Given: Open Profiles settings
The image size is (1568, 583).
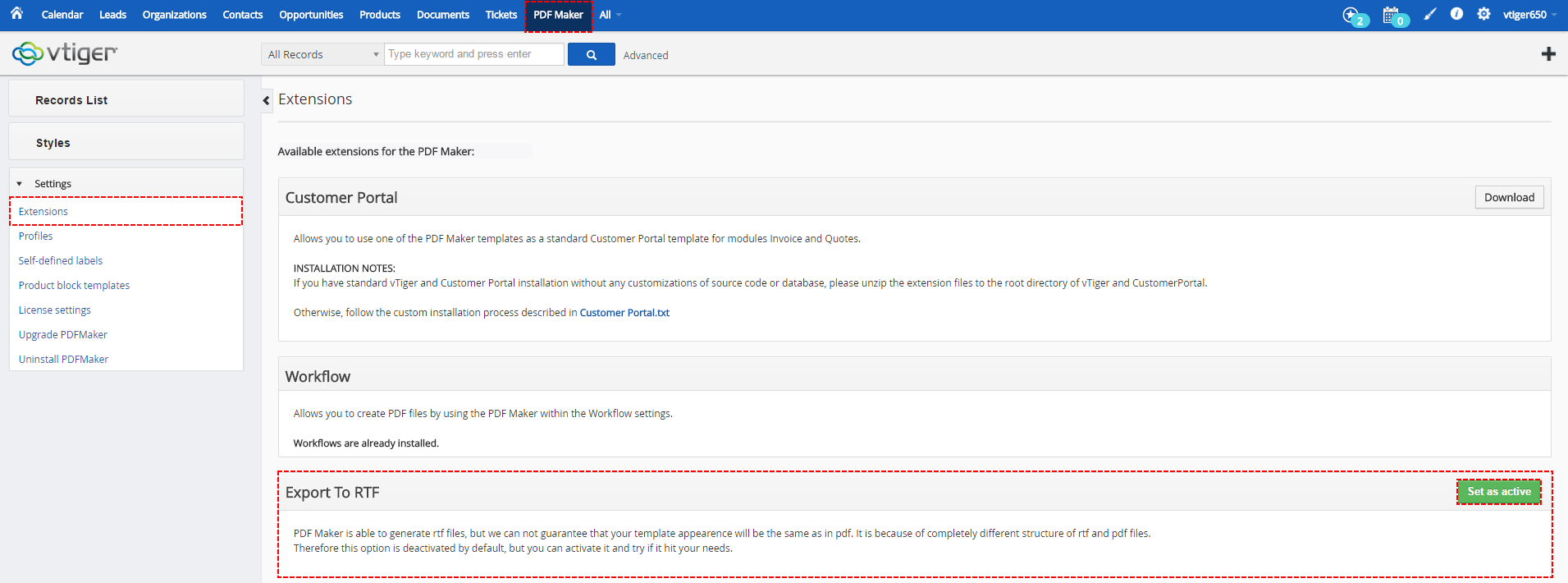Looking at the screenshot, I should point(35,236).
